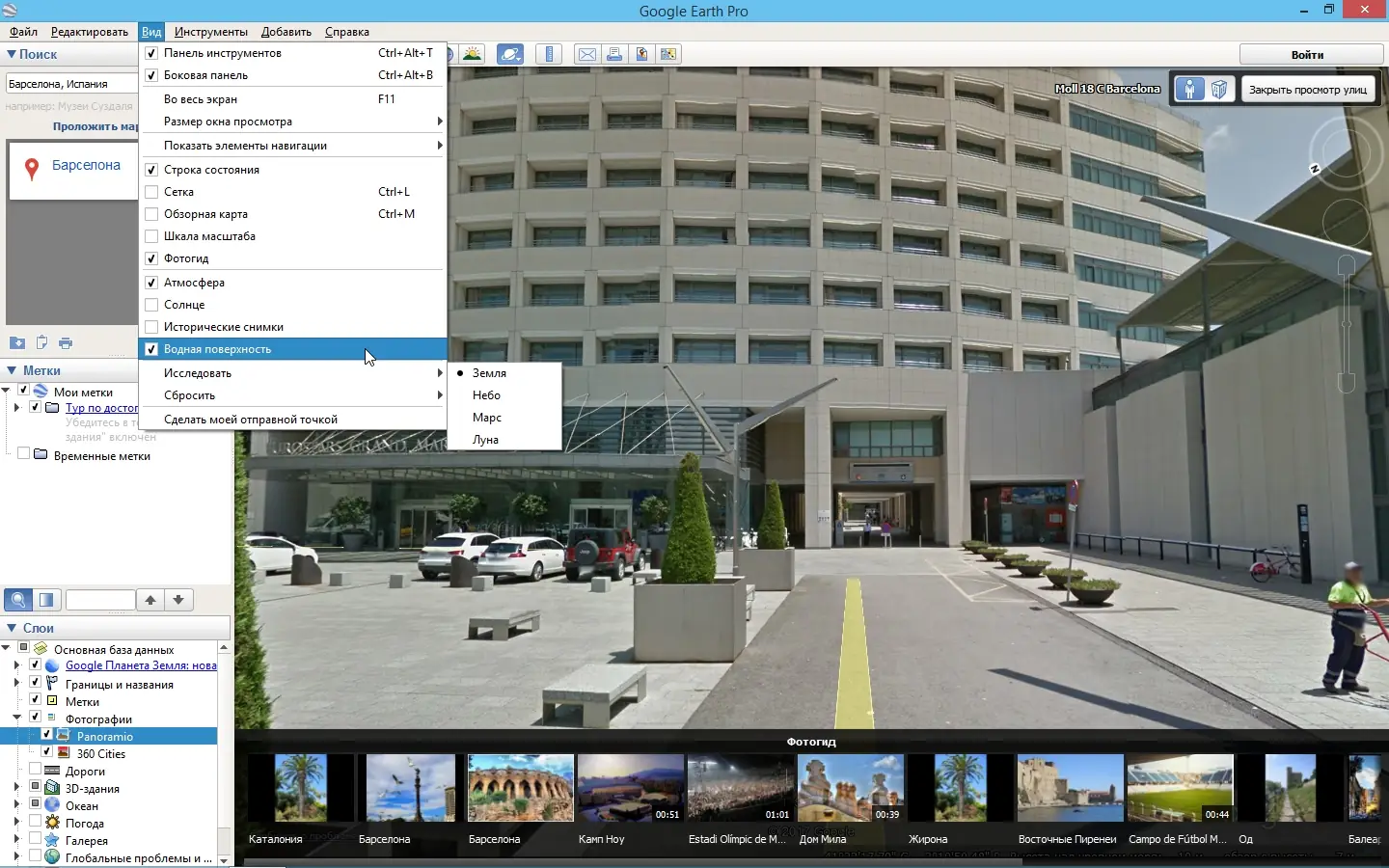Open the Файл menu
This screenshot has height=868, width=1389.
(22, 32)
